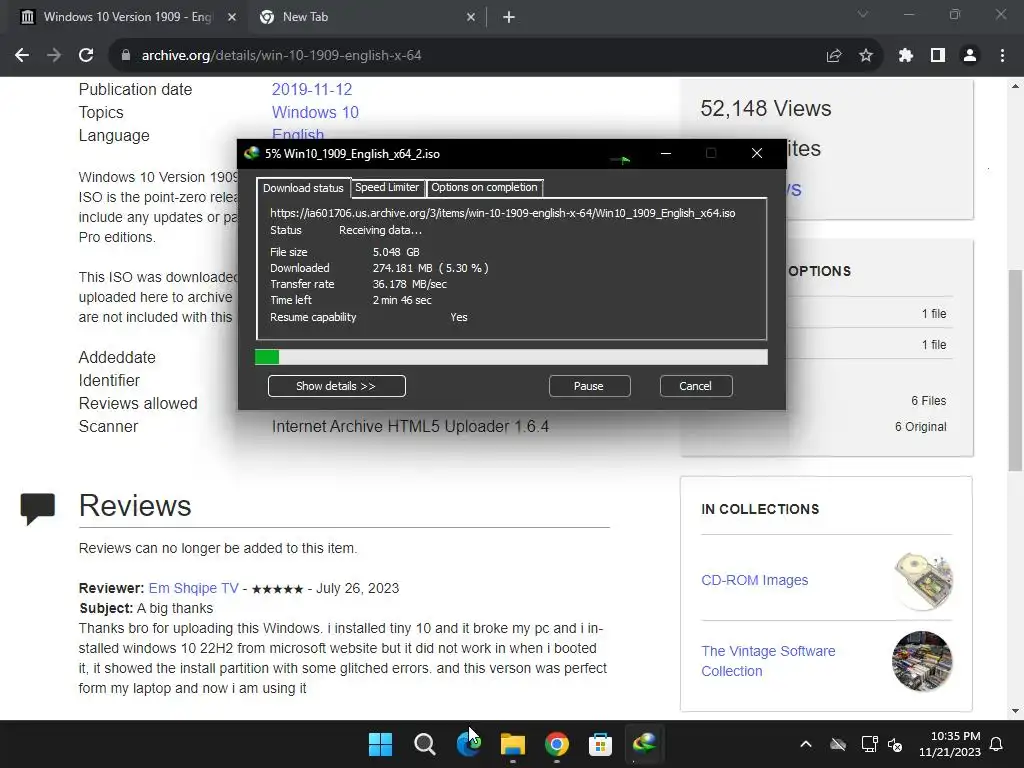Viewport: 1024px width, 768px height.
Task: Click the CD-ROM Images thumbnail
Action: (x=922, y=581)
